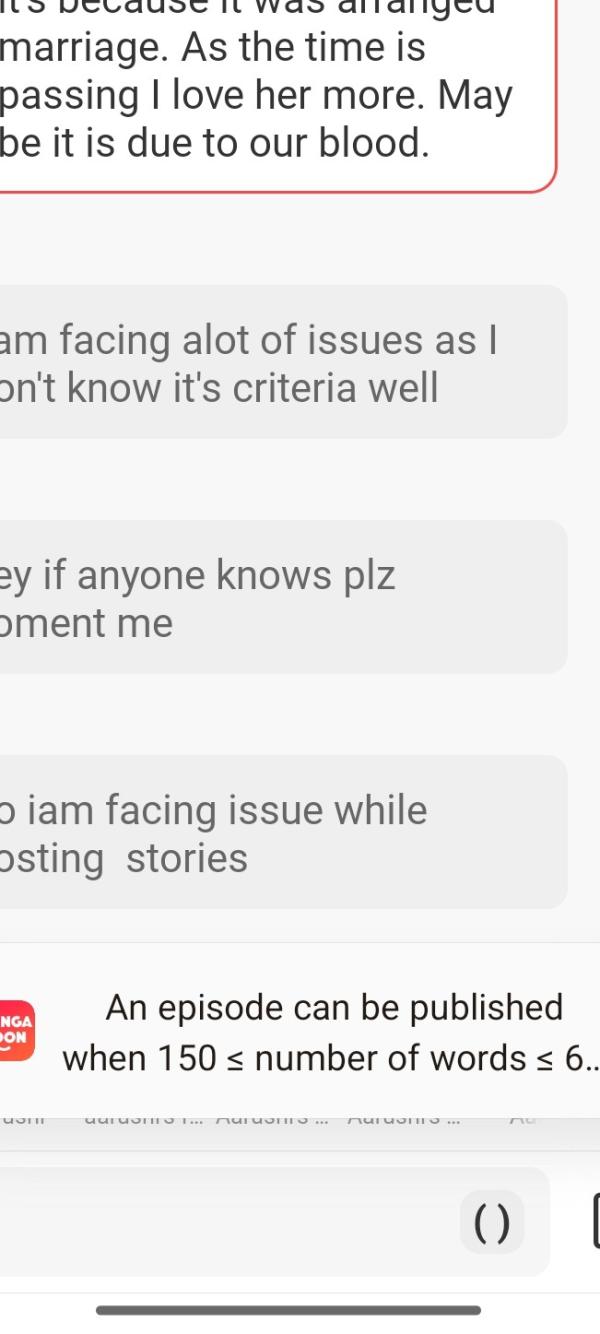Insert brackets with the ( ) button
Viewport: 600px width, 1334px height.
491,1222
